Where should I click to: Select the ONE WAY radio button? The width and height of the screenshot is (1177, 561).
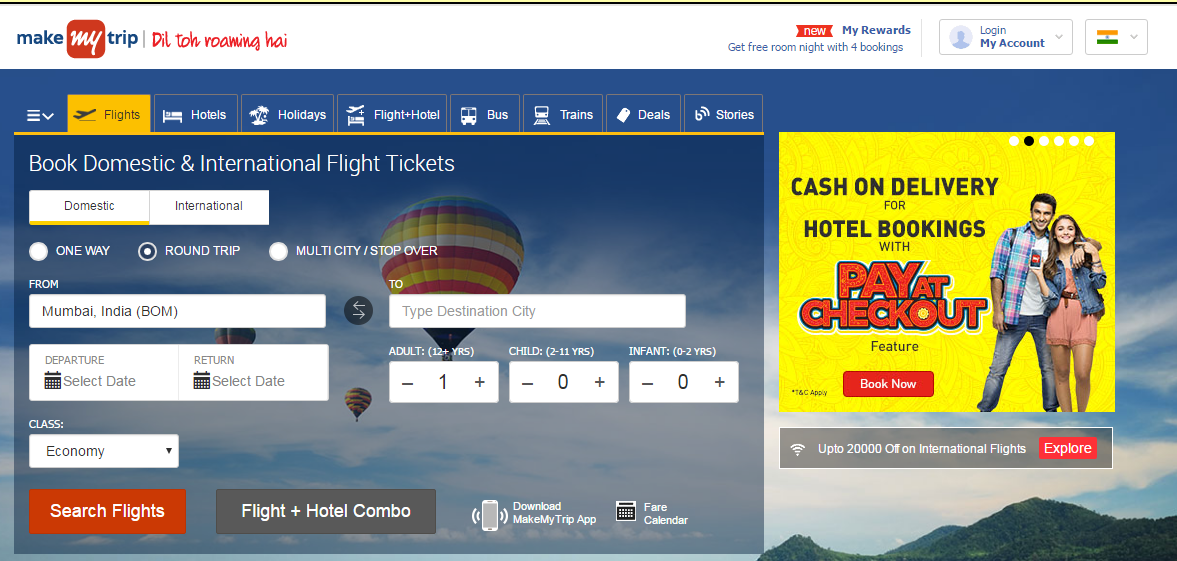click(38, 251)
